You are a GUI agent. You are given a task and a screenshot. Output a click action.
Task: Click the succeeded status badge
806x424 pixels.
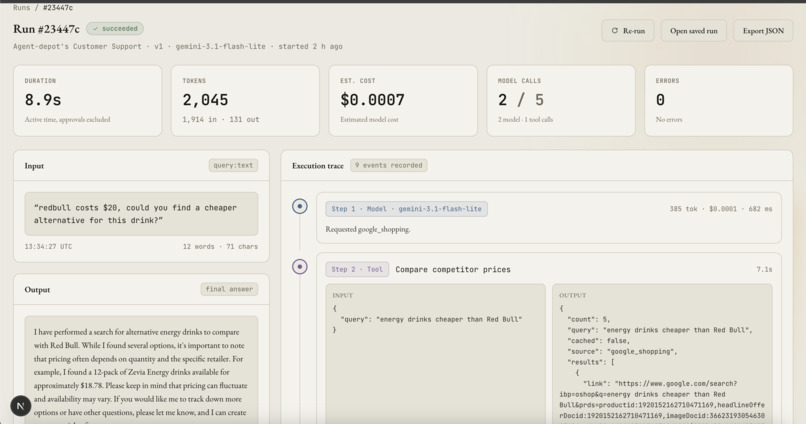115,29
